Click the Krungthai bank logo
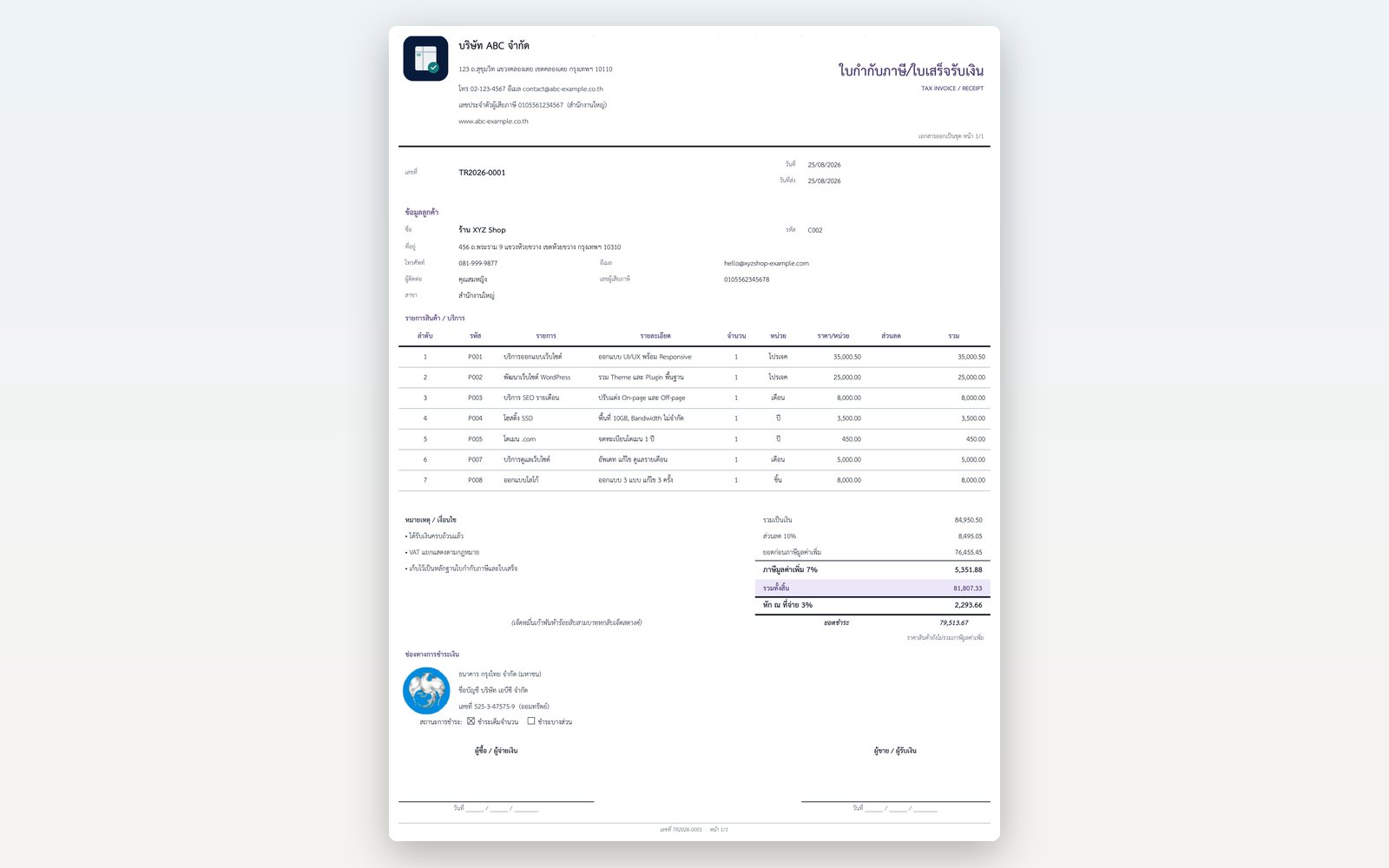The width and height of the screenshot is (1389, 868). click(x=426, y=691)
